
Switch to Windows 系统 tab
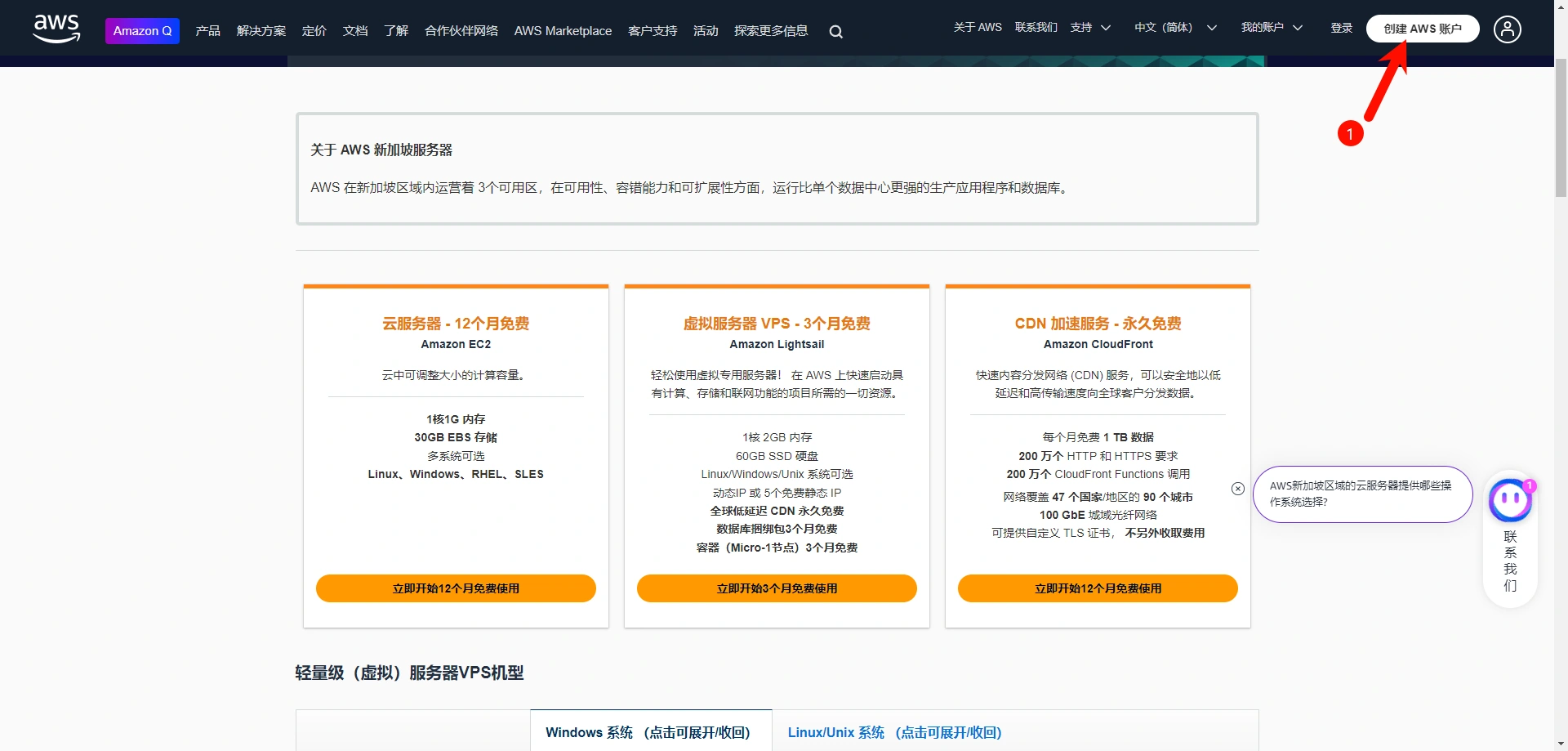[648, 732]
